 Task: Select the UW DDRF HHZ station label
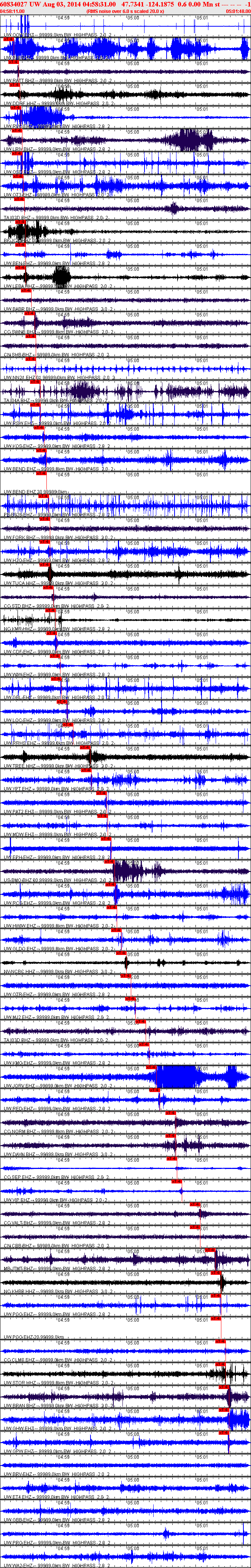pyautogui.click(x=19, y=104)
